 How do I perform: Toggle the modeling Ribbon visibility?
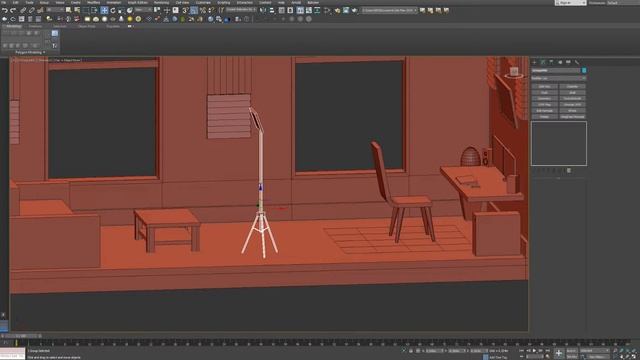[300, 10]
